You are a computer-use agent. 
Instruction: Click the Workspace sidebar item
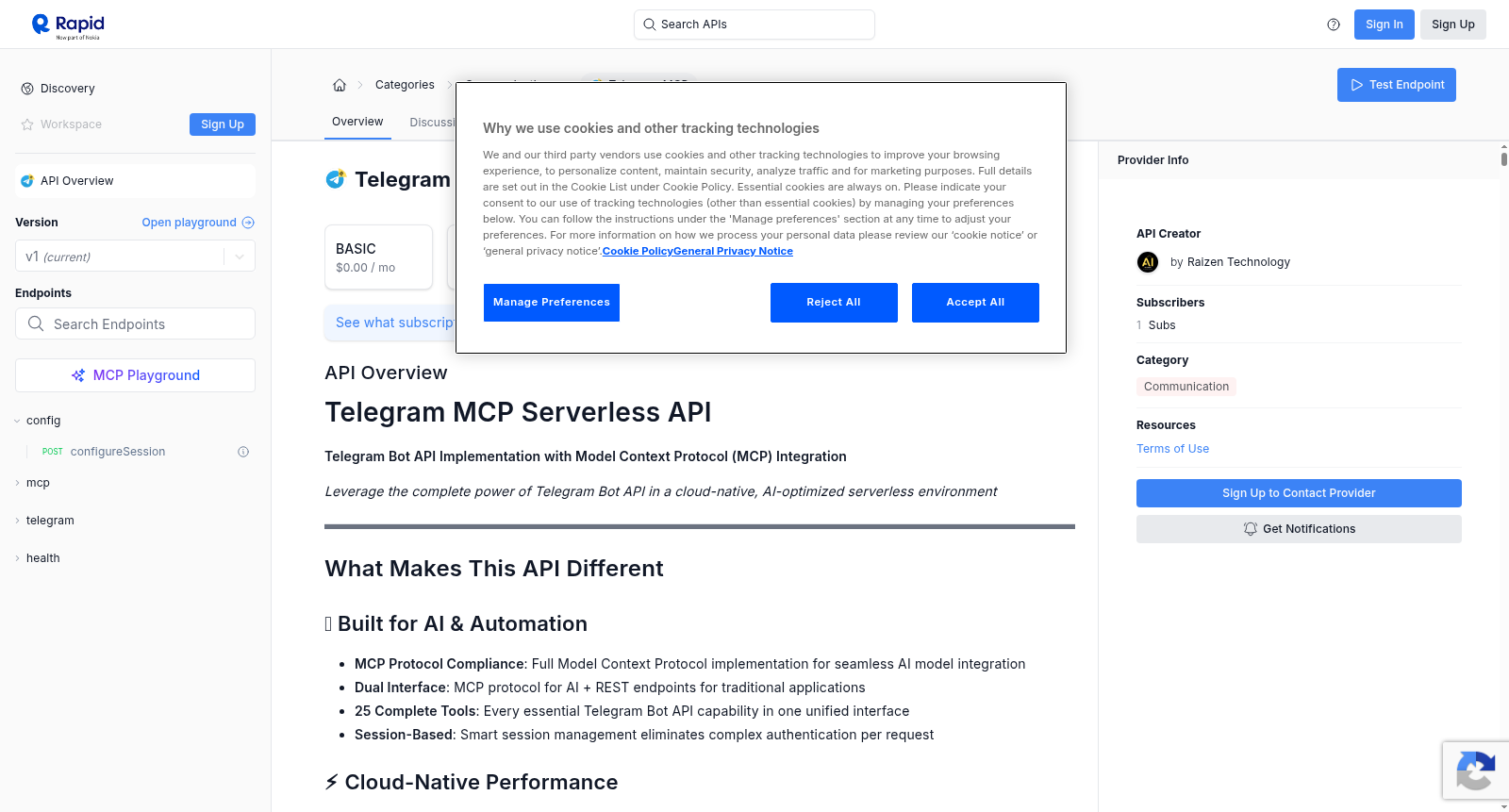point(71,124)
